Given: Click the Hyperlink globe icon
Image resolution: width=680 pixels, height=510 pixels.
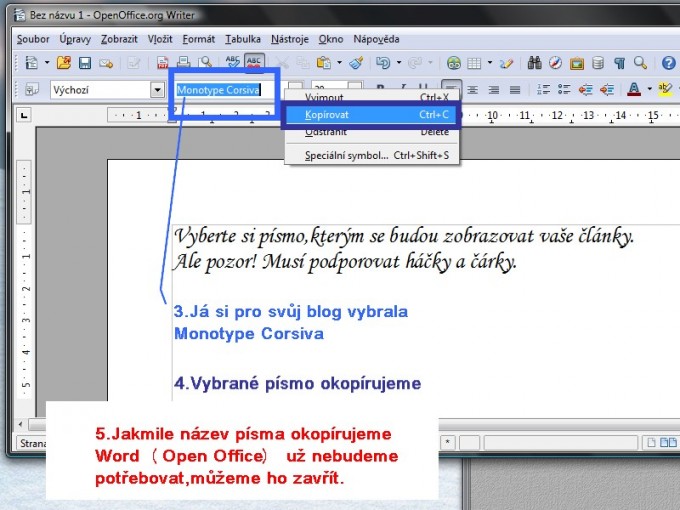Looking at the screenshot, I should pyautogui.click(x=454, y=63).
